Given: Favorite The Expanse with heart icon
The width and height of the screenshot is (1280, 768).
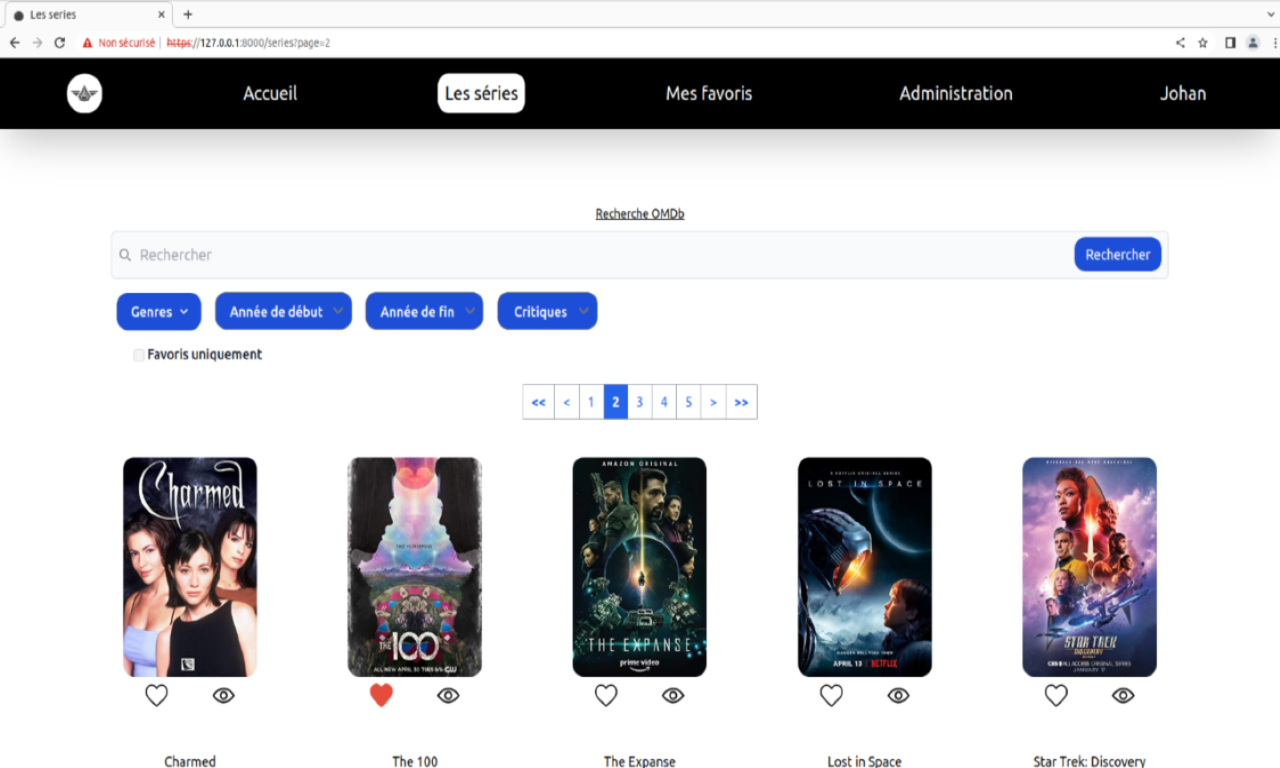Looking at the screenshot, I should (606, 695).
